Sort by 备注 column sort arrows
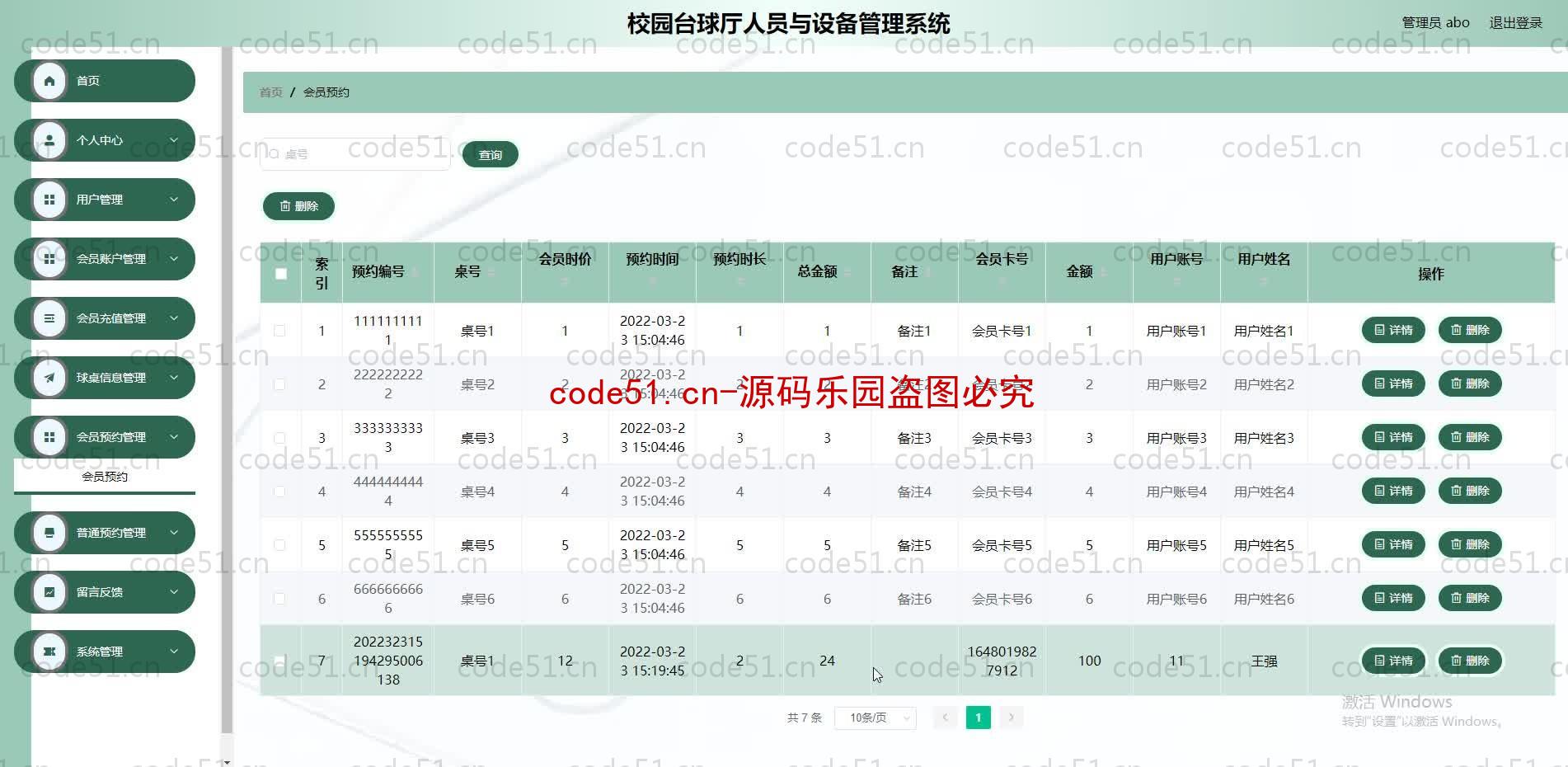Viewport: 1568px width, 767px height. (927, 272)
